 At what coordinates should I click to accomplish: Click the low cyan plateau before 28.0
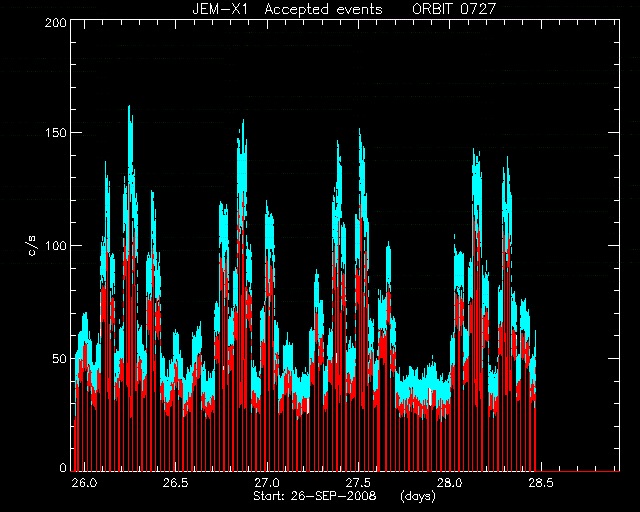click(x=422, y=384)
